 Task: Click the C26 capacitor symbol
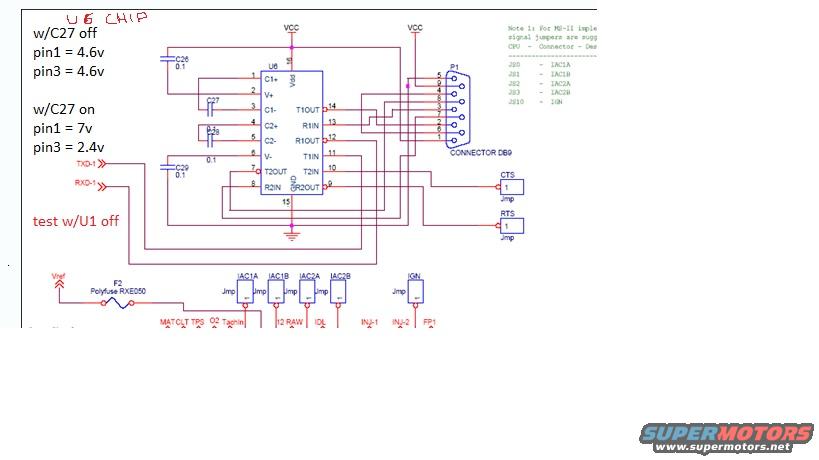point(166,61)
